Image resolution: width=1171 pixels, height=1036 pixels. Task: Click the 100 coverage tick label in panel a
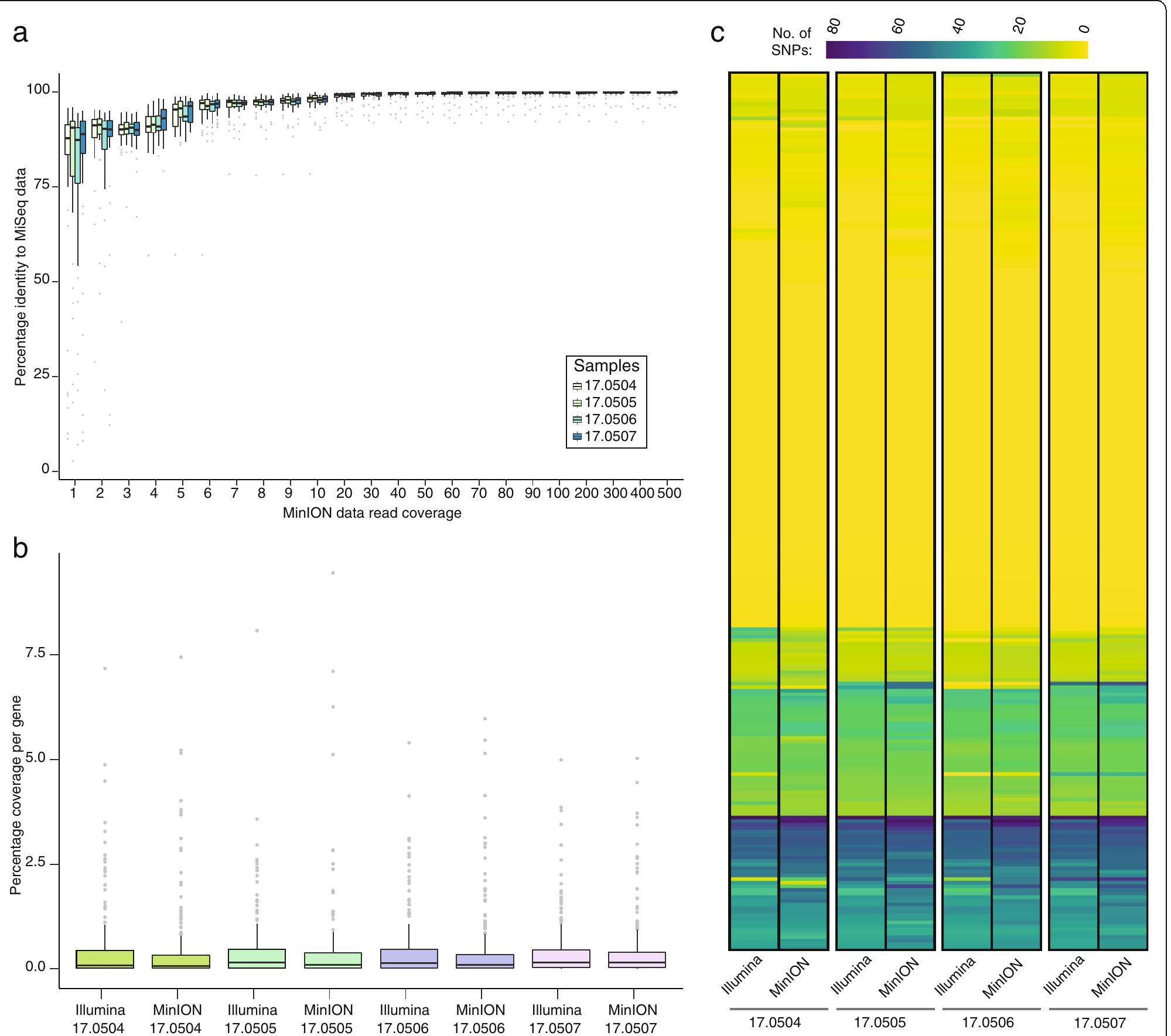point(558,494)
